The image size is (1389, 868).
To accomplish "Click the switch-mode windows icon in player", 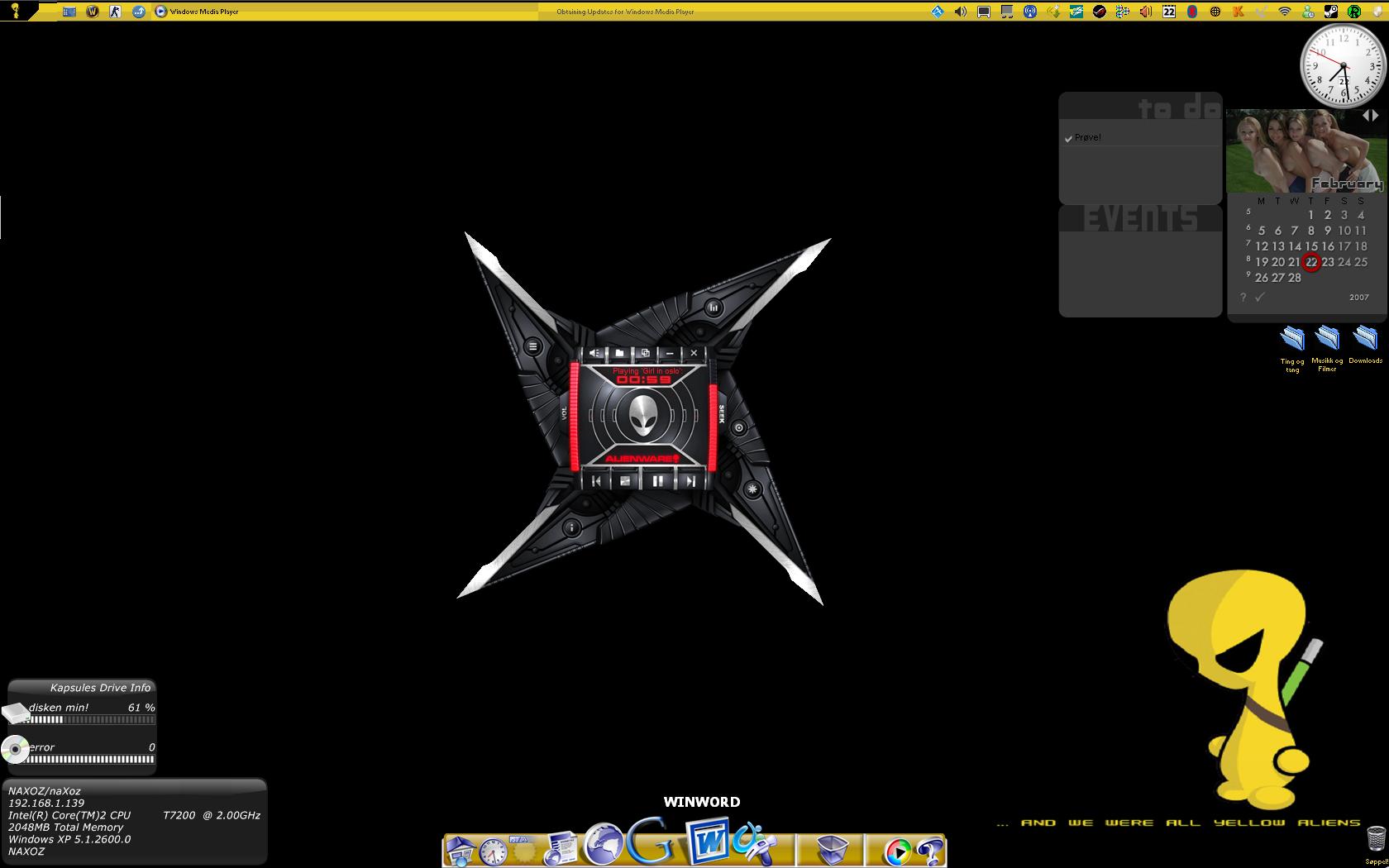I will [645, 353].
